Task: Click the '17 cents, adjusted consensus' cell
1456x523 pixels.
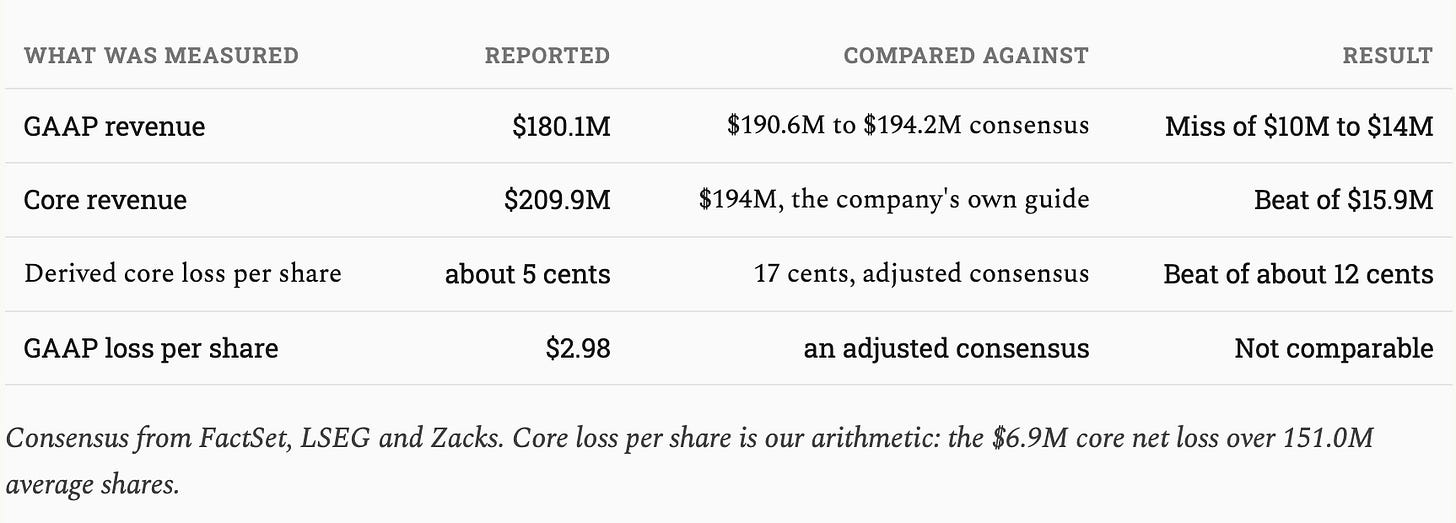Action: click(922, 273)
